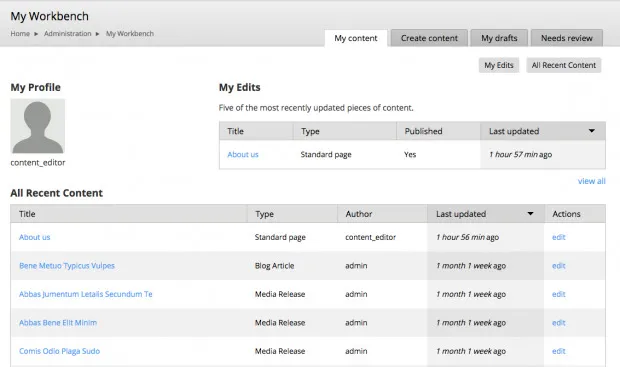
Task: Open About us in All Recent Content
Action: 34,237
